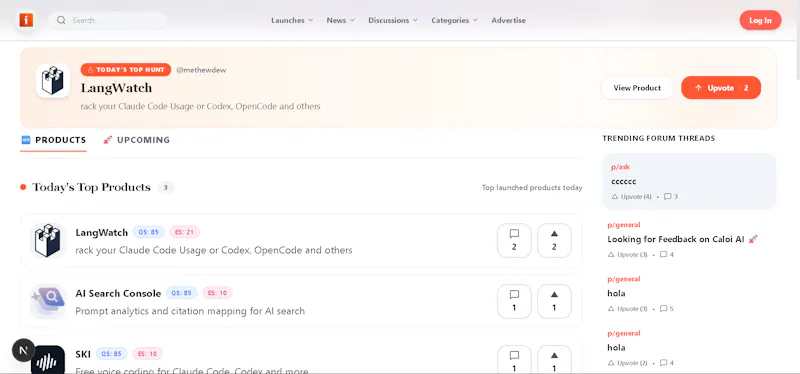Upvote LangWatch in the product list
This screenshot has height=374, width=800.
555,240
